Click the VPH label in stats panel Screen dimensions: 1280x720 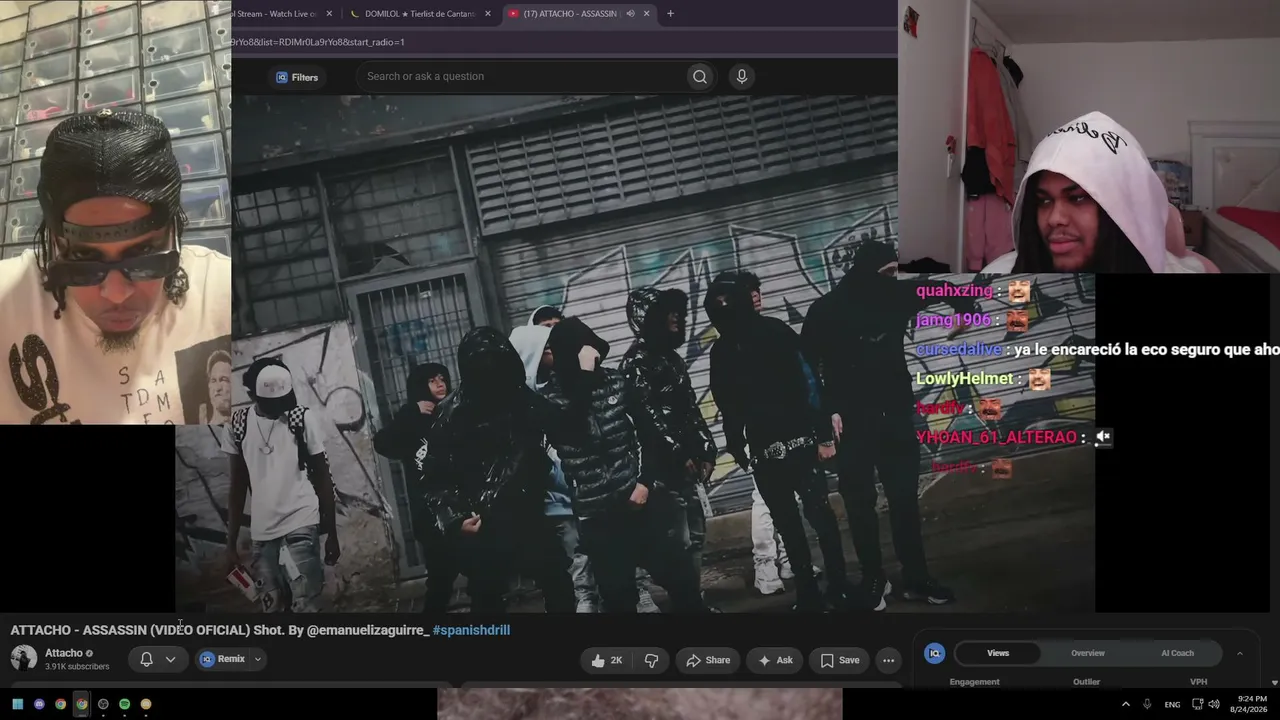[1198, 682]
